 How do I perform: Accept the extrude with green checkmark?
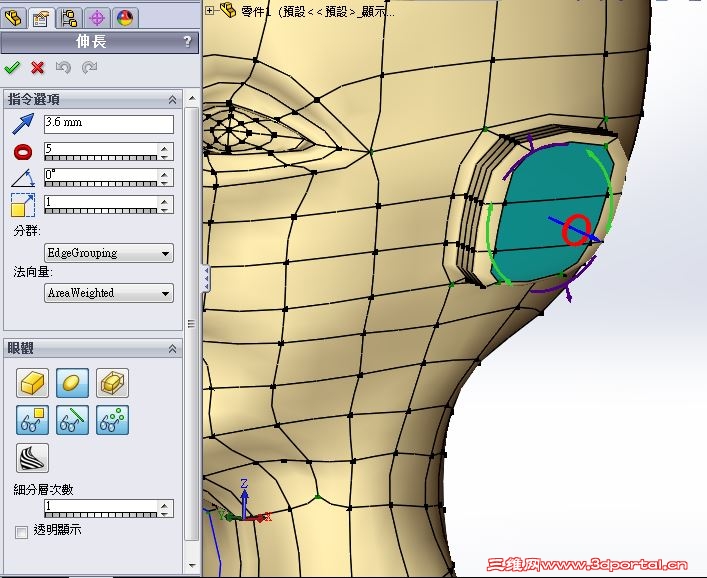tap(12, 68)
